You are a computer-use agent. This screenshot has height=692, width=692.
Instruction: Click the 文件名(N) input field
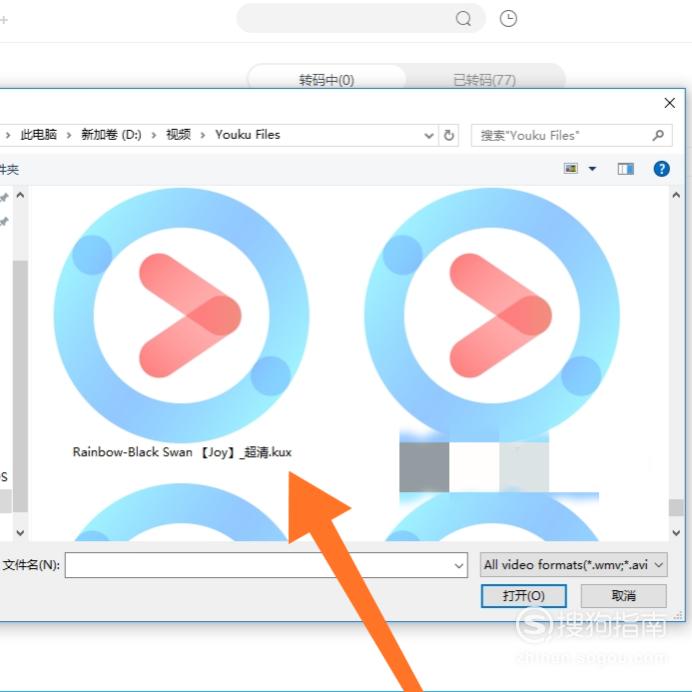coord(266,565)
